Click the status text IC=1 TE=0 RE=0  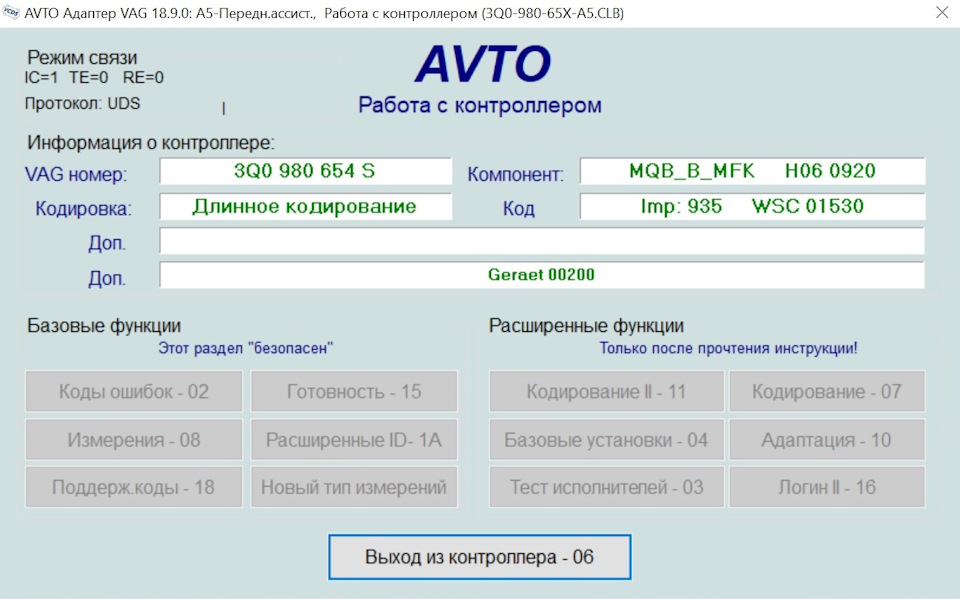click(94, 77)
